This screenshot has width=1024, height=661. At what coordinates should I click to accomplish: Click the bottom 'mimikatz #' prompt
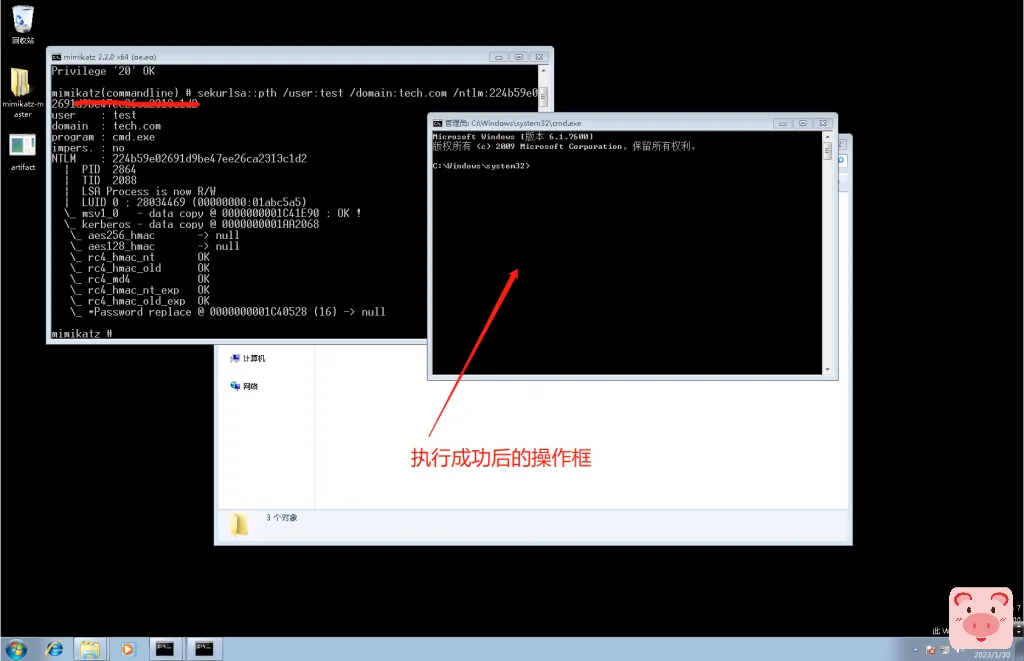[x=82, y=334]
